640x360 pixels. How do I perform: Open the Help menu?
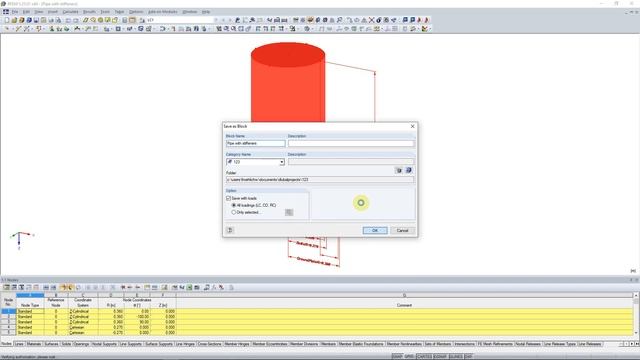pyautogui.click(x=206, y=12)
